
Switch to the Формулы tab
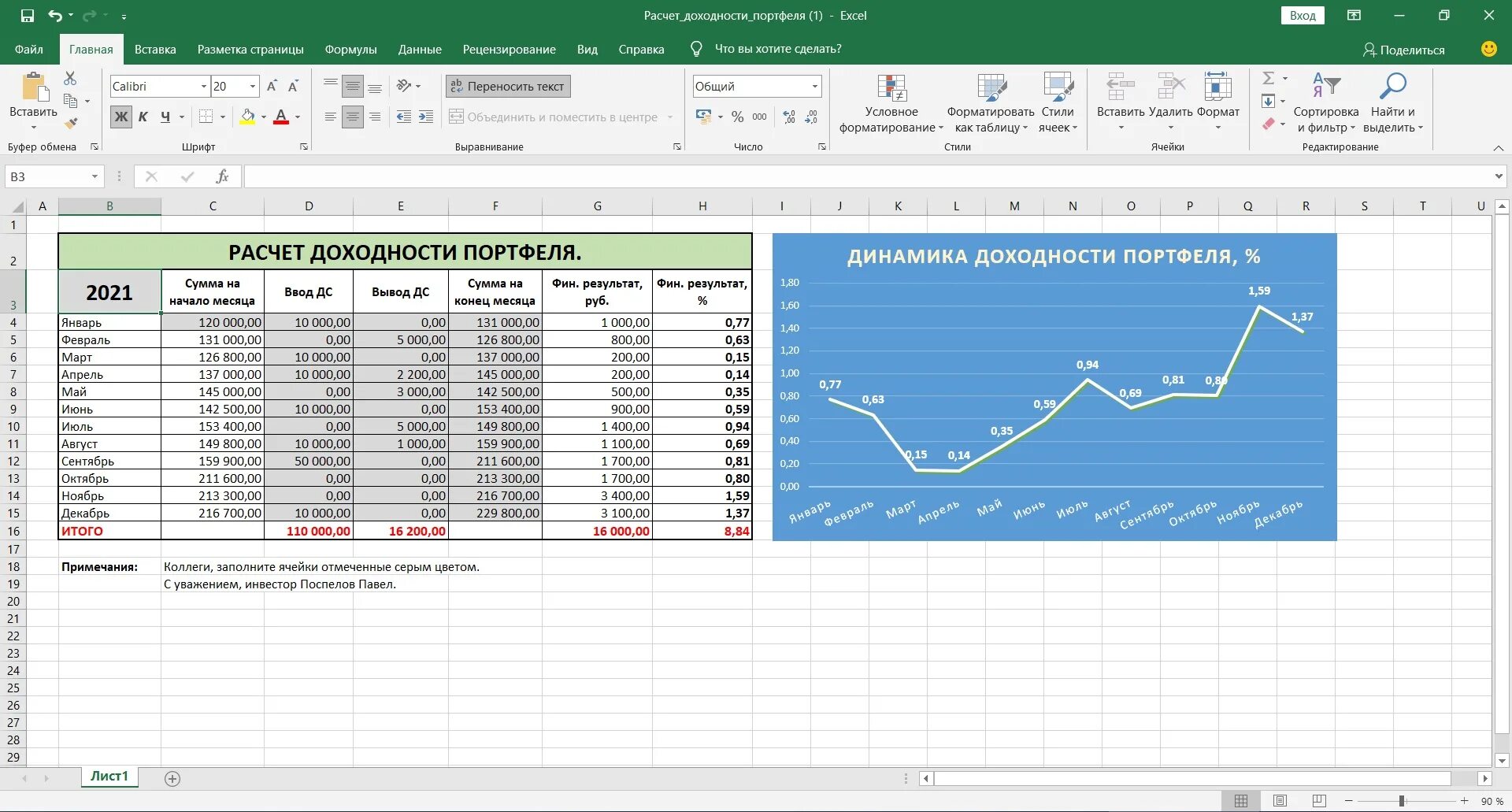[x=350, y=49]
